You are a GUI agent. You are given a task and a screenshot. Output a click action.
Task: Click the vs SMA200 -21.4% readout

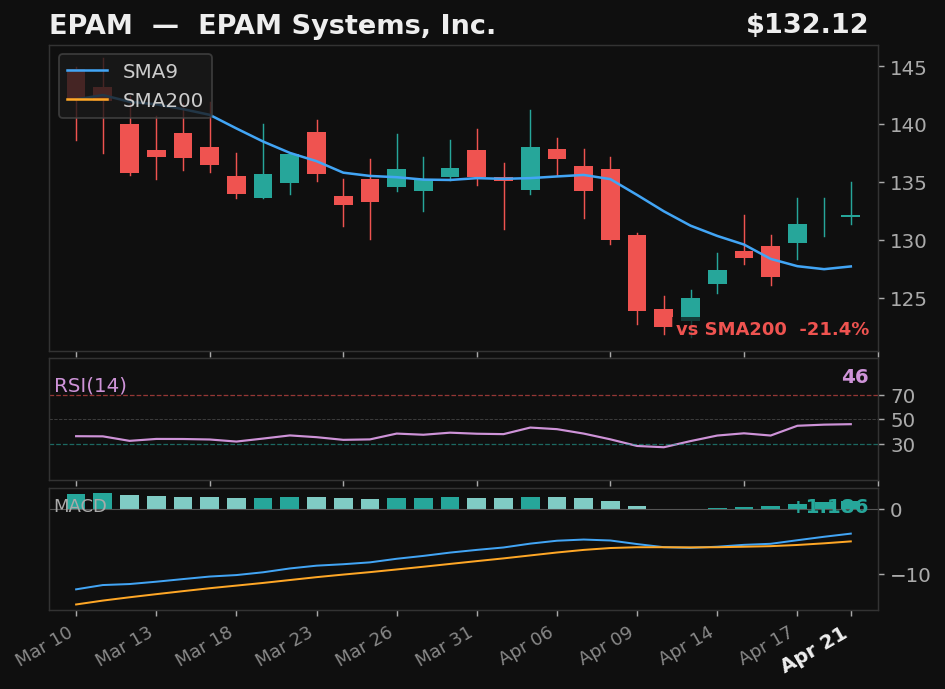773,328
